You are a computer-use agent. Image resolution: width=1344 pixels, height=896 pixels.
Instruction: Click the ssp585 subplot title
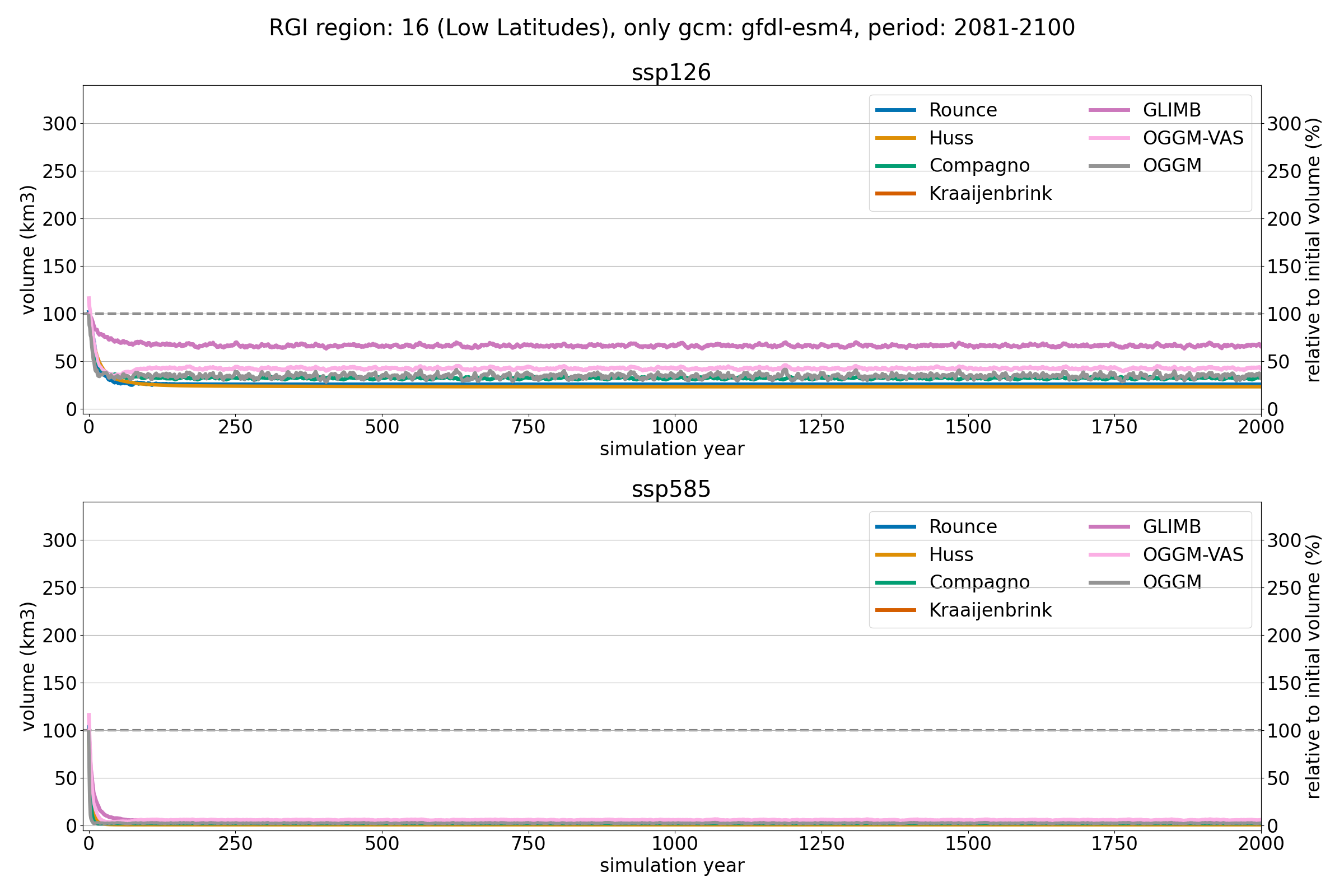671,489
